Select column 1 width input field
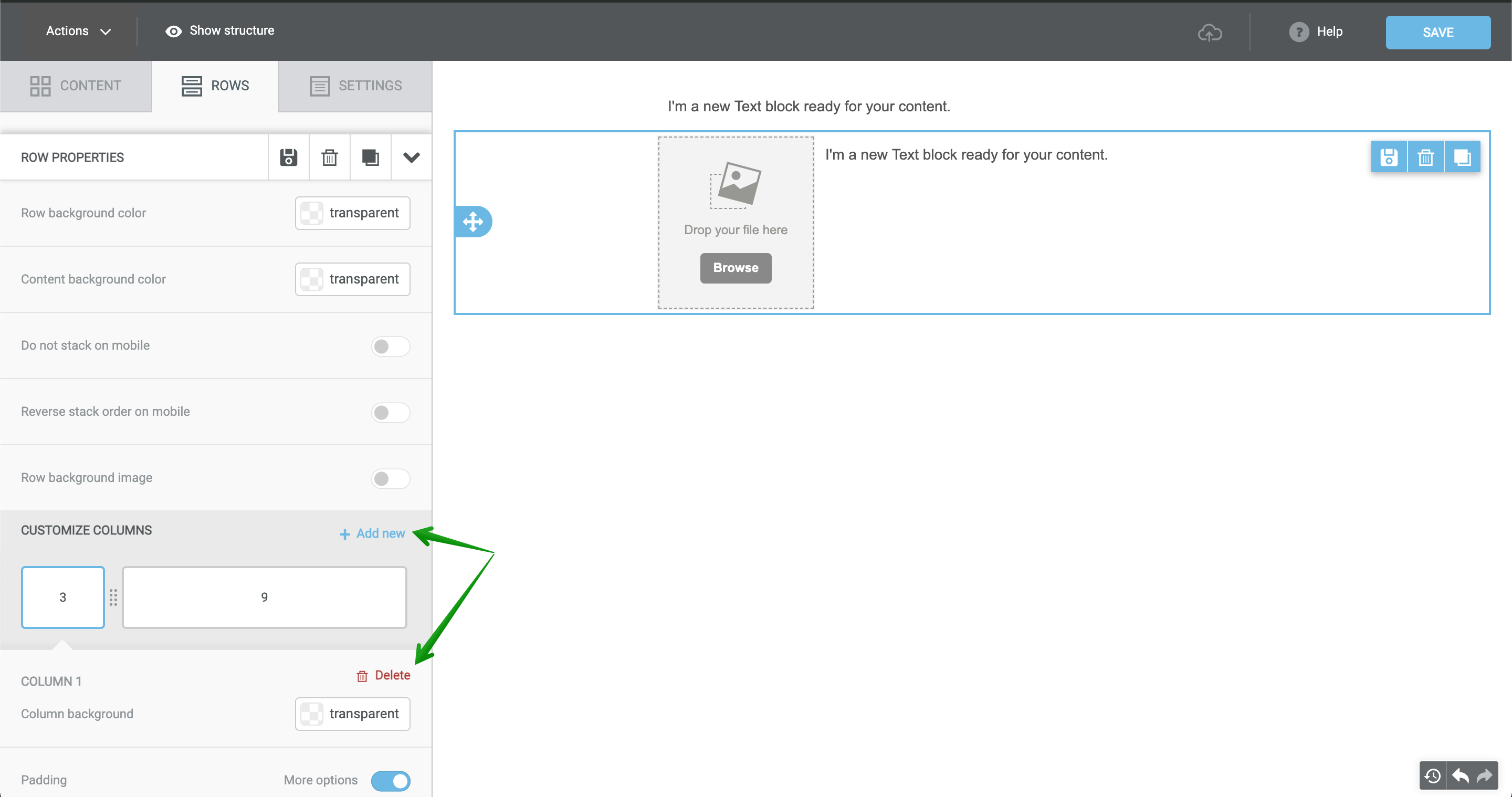The image size is (1512, 797). [x=63, y=597]
